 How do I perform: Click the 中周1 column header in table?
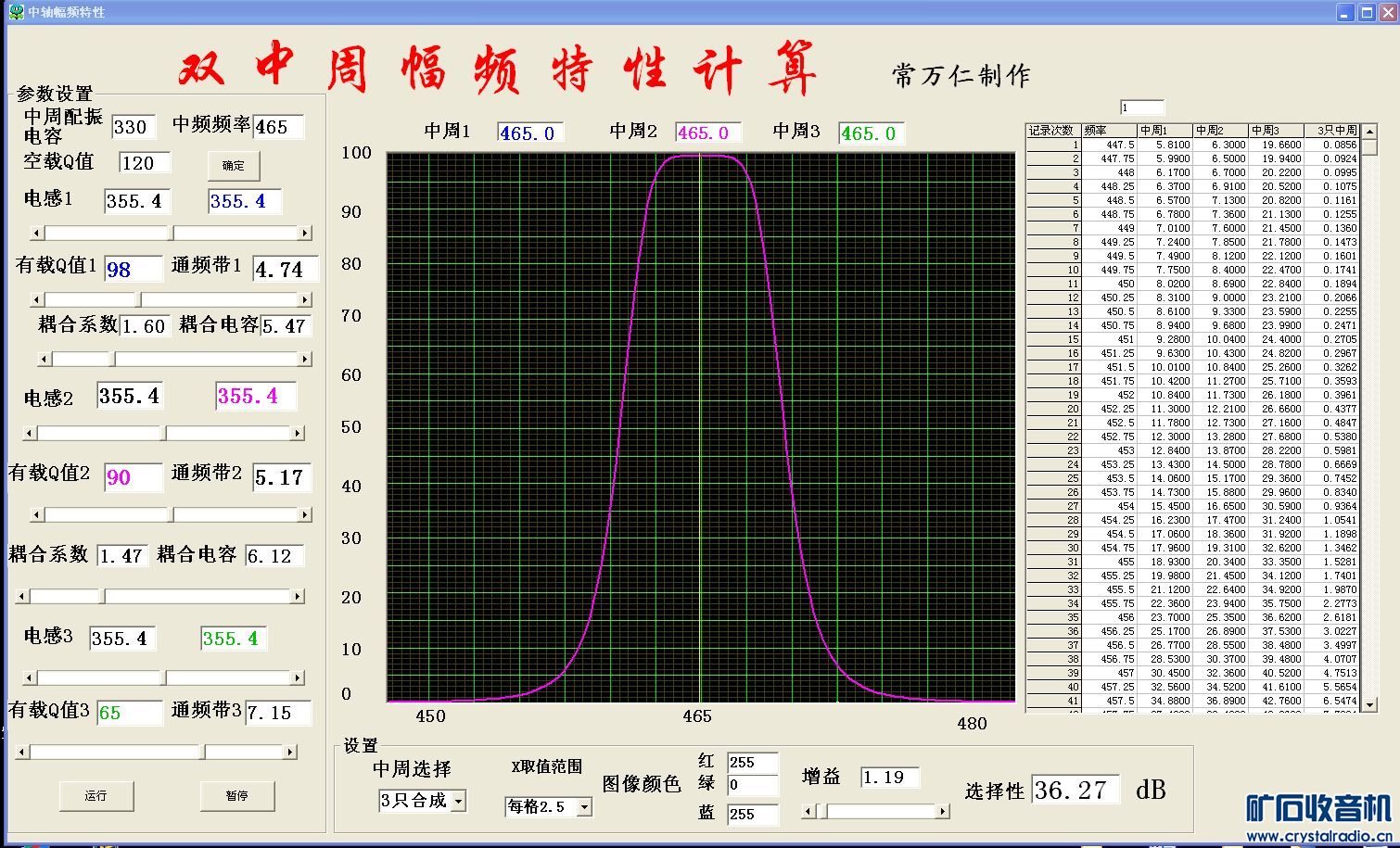(x=1165, y=131)
